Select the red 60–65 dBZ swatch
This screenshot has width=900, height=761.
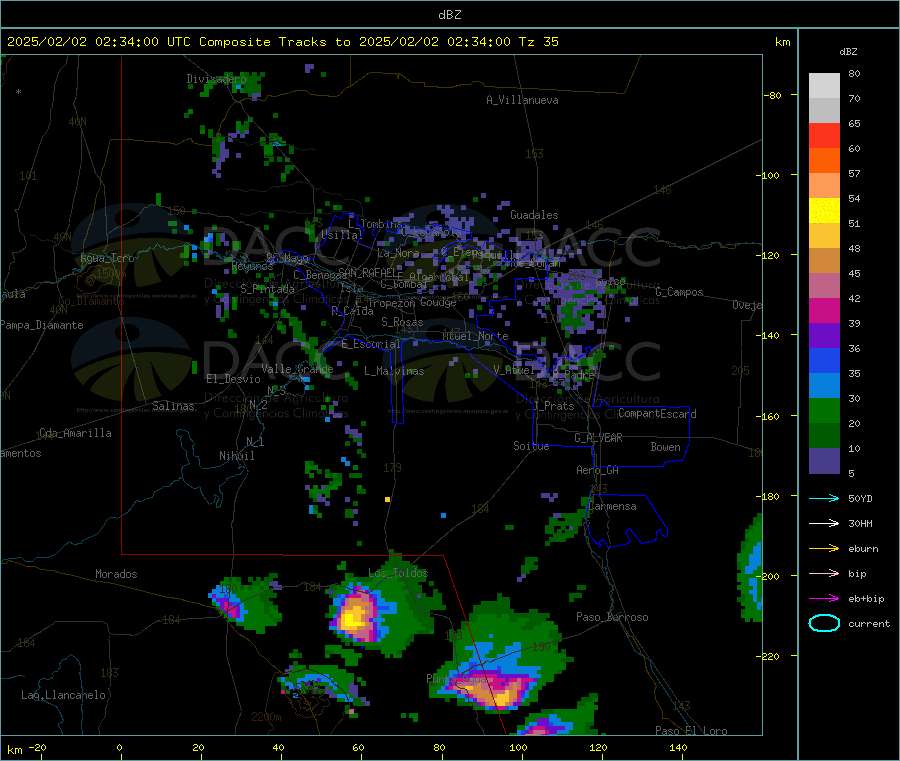(824, 135)
